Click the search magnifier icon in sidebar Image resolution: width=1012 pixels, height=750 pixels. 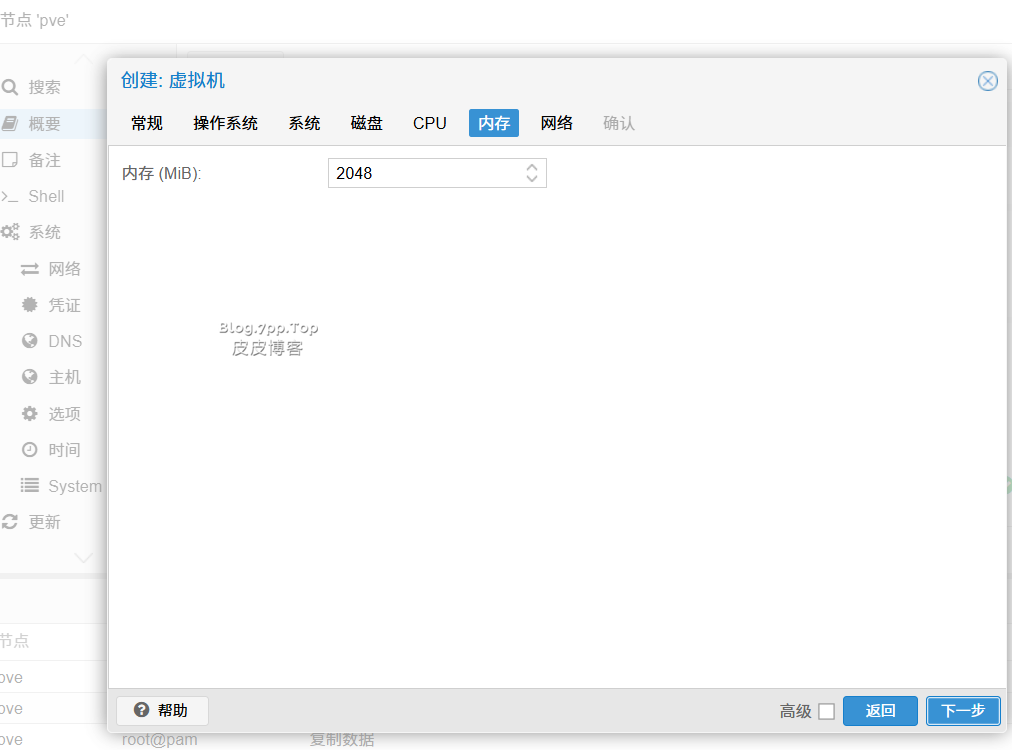[10, 87]
